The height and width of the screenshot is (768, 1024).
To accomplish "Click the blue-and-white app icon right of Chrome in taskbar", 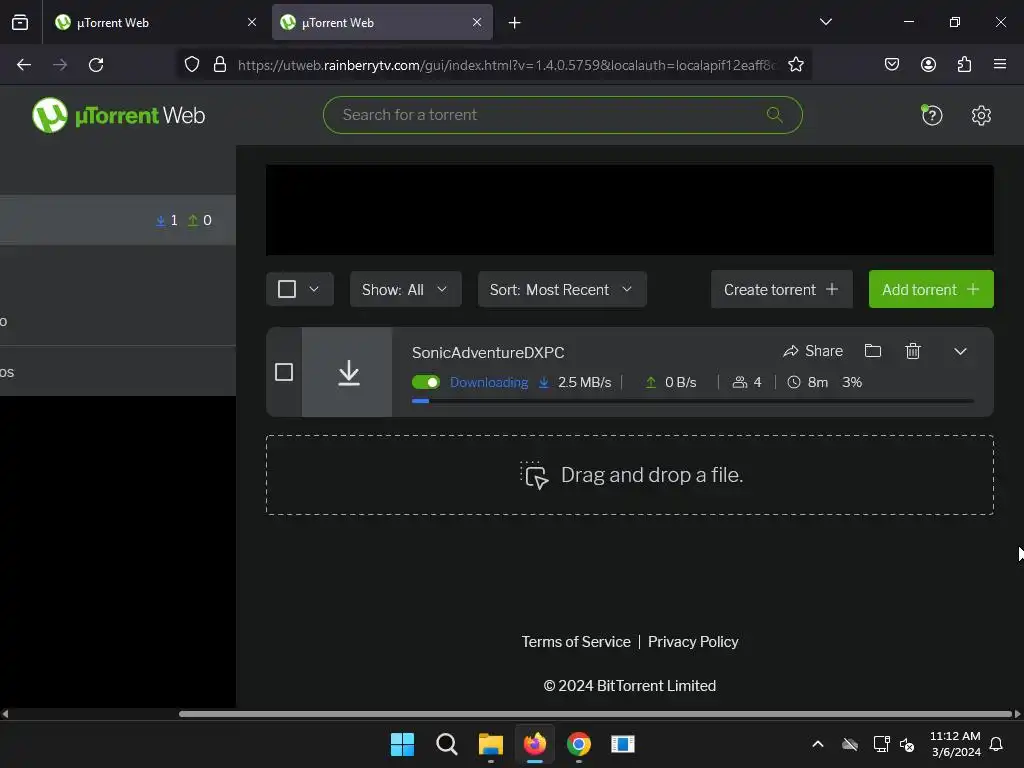I will pos(622,744).
